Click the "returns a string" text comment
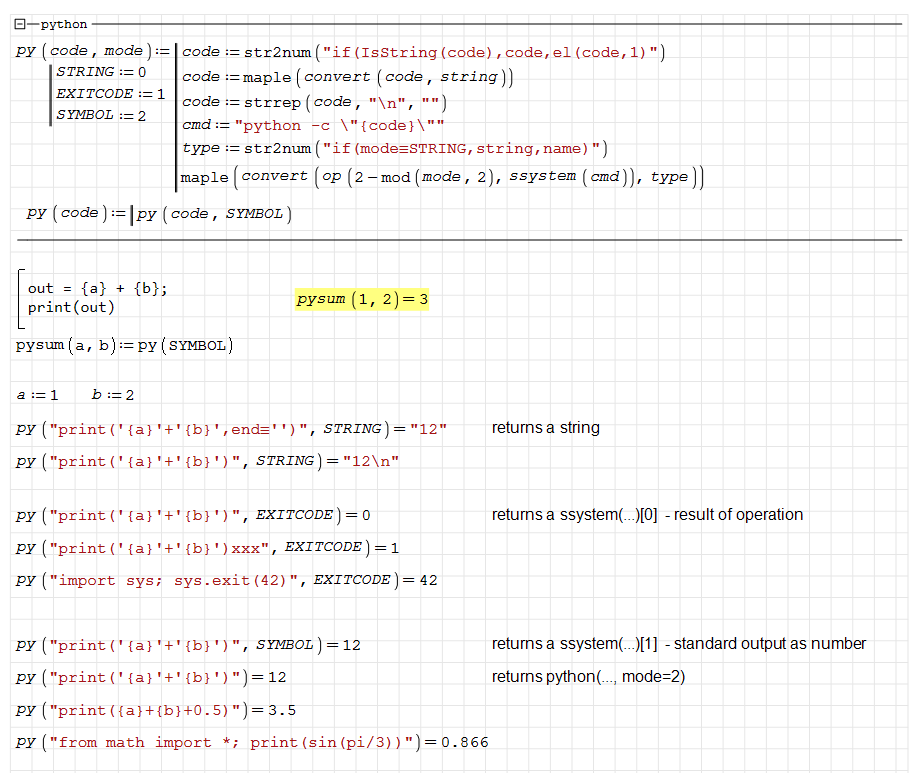The image size is (909, 773). point(545,428)
